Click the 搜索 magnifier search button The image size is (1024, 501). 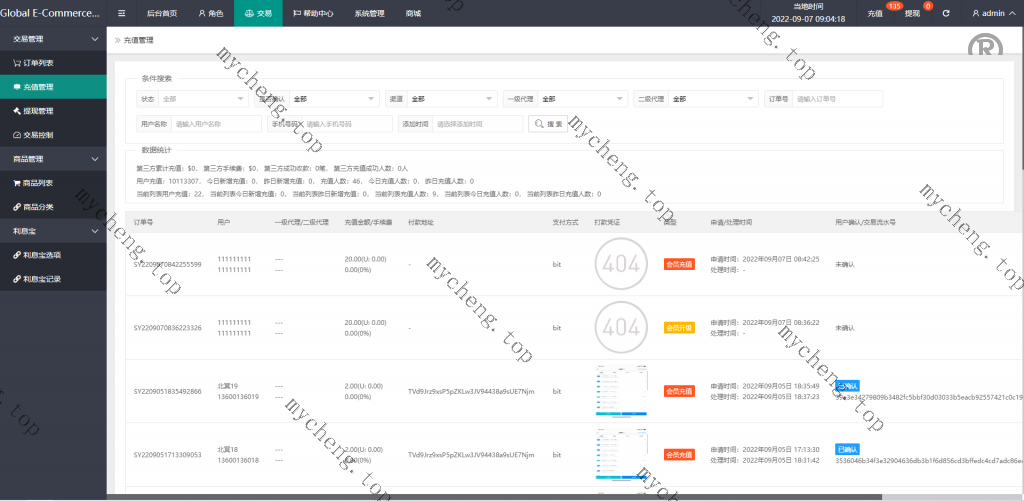[x=549, y=124]
